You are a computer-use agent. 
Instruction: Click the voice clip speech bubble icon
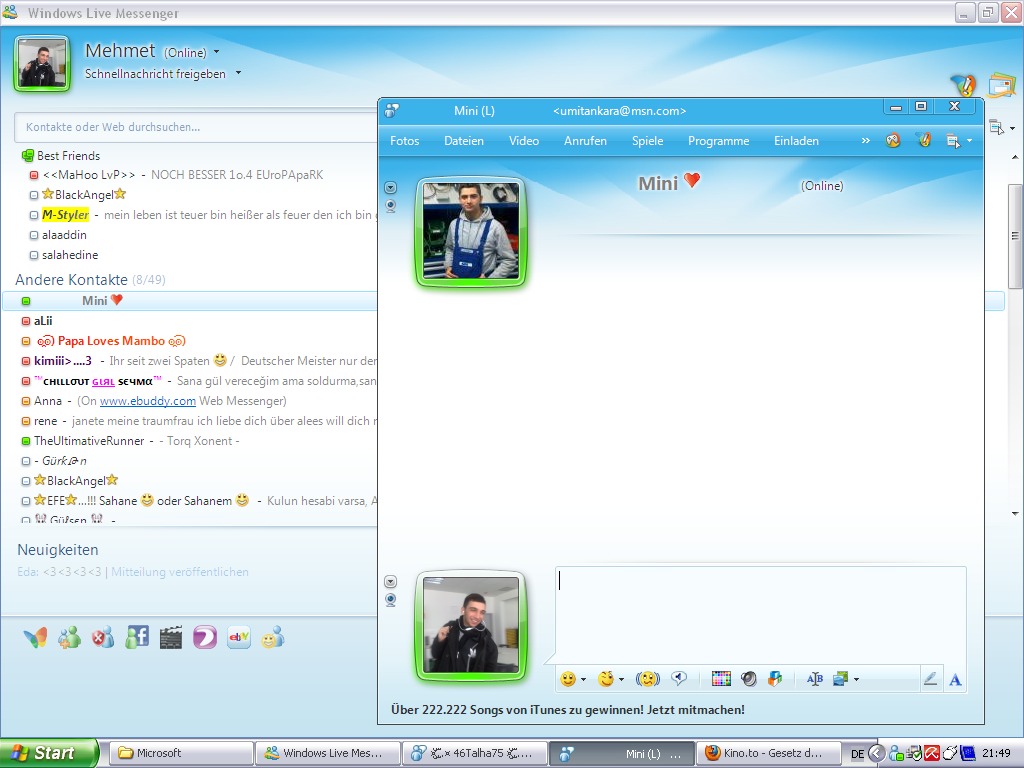pyautogui.click(x=679, y=679)
